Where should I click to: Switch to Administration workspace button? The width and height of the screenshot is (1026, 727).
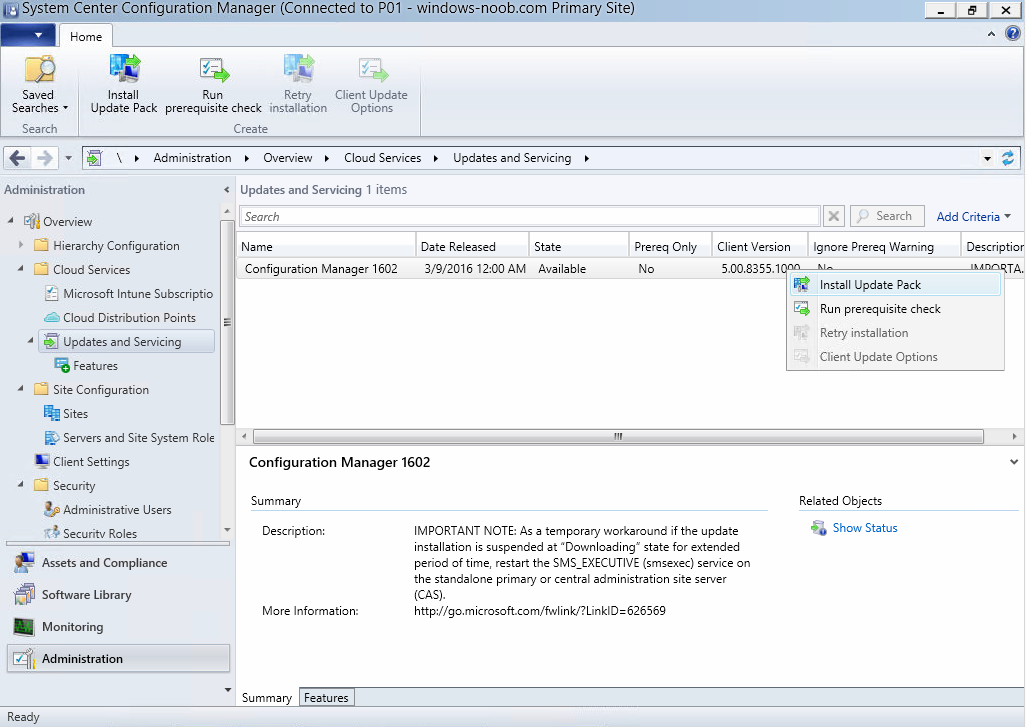click(x=118, y=659)
